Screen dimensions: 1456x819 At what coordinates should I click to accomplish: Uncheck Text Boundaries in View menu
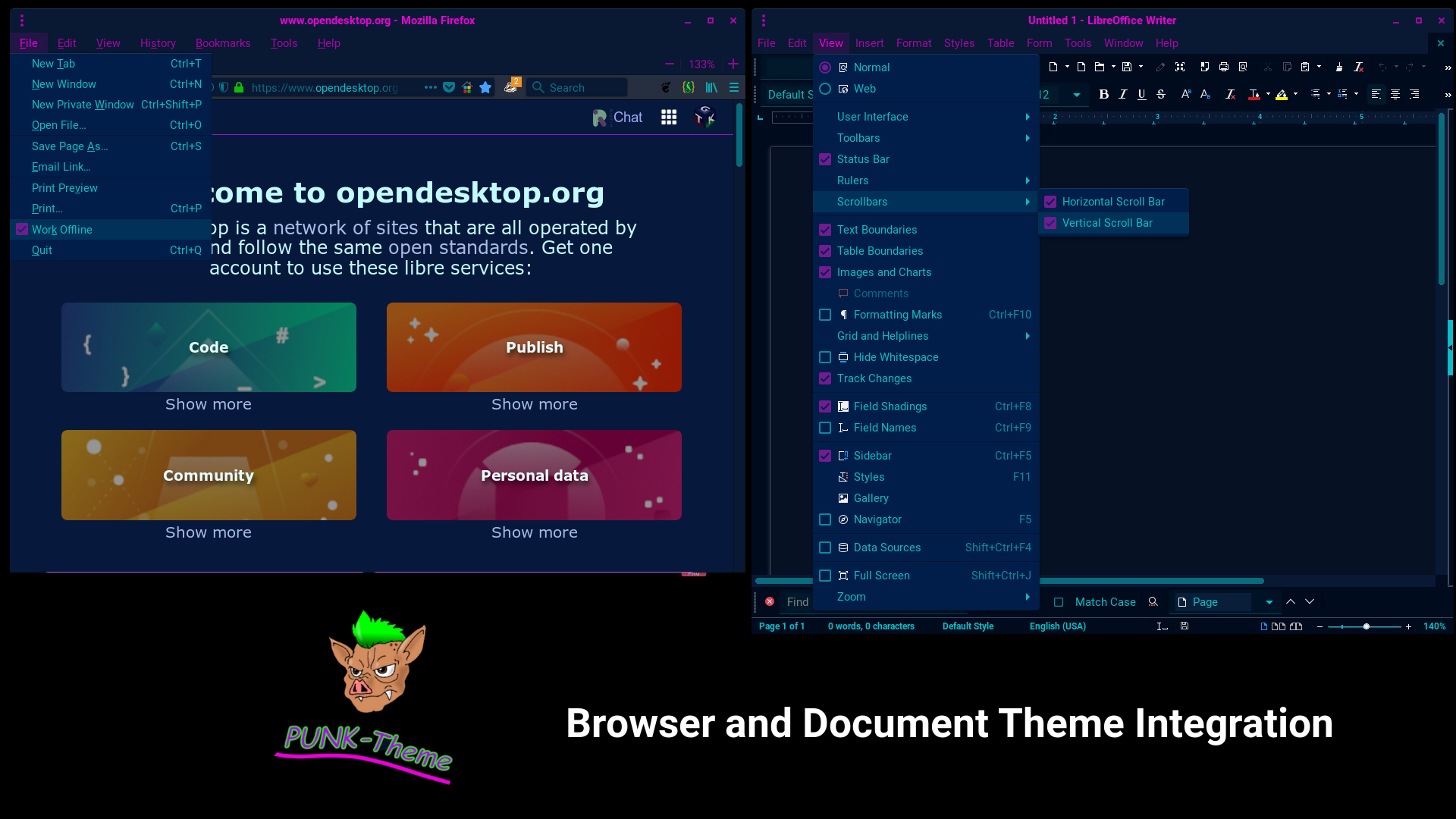click(825, 230)
